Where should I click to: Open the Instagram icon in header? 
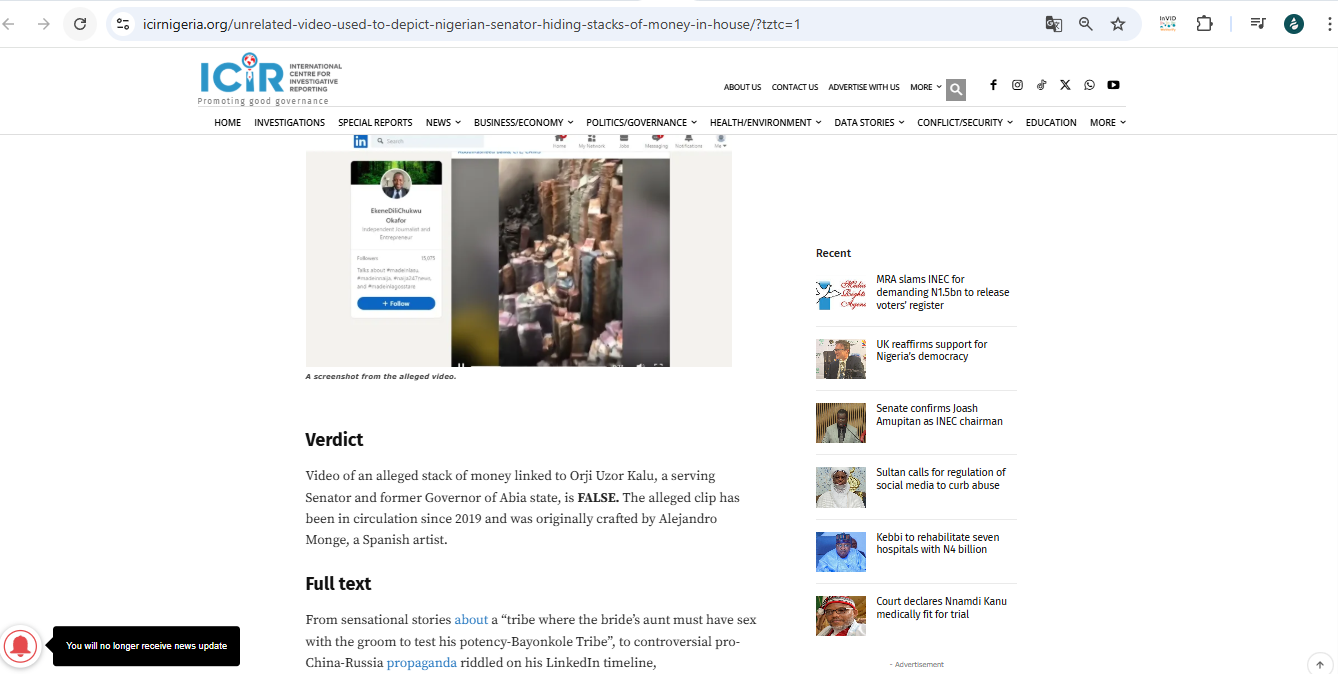(x=1017, y=85)
